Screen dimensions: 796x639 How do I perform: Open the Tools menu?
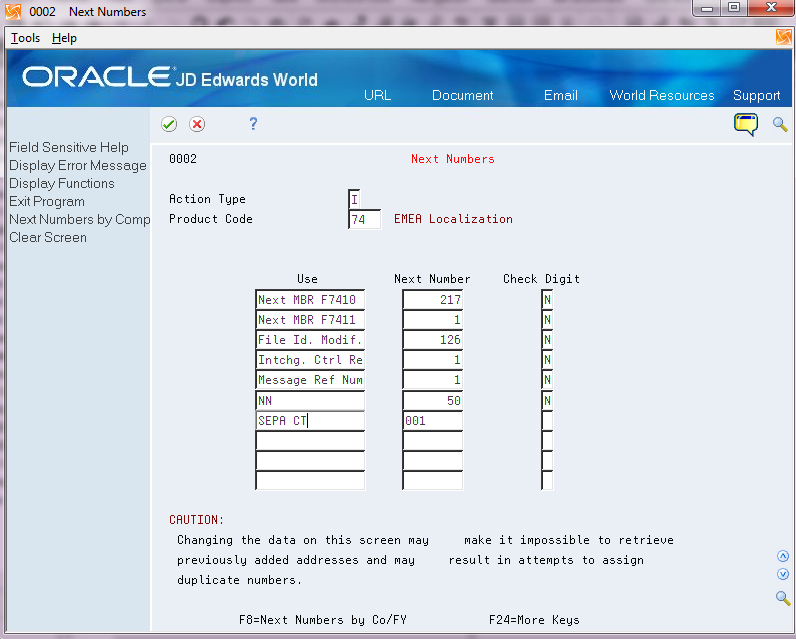(25, 38)
